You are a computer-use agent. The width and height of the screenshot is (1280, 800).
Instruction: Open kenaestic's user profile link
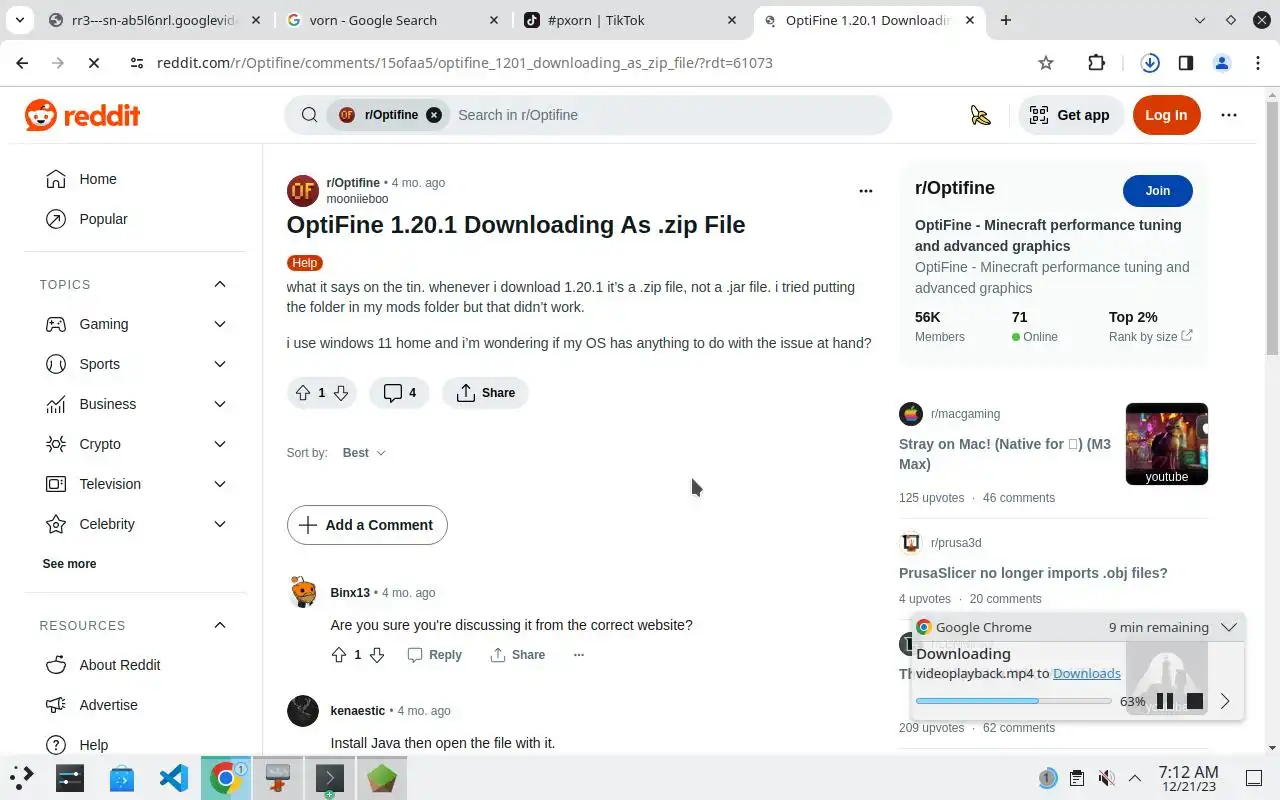tap(357, 711)
